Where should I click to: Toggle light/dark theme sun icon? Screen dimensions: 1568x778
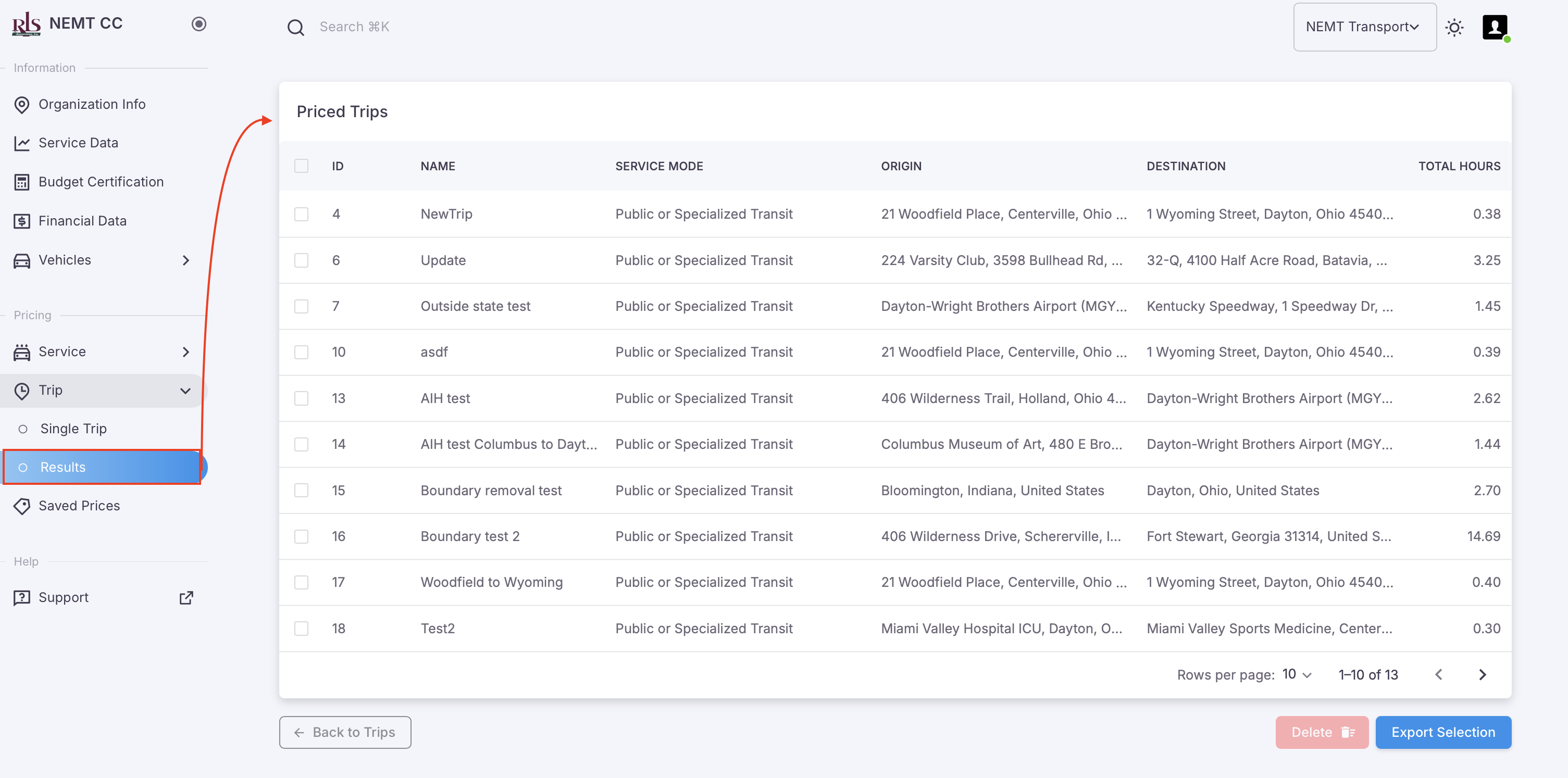click(x=1454, y=28)
